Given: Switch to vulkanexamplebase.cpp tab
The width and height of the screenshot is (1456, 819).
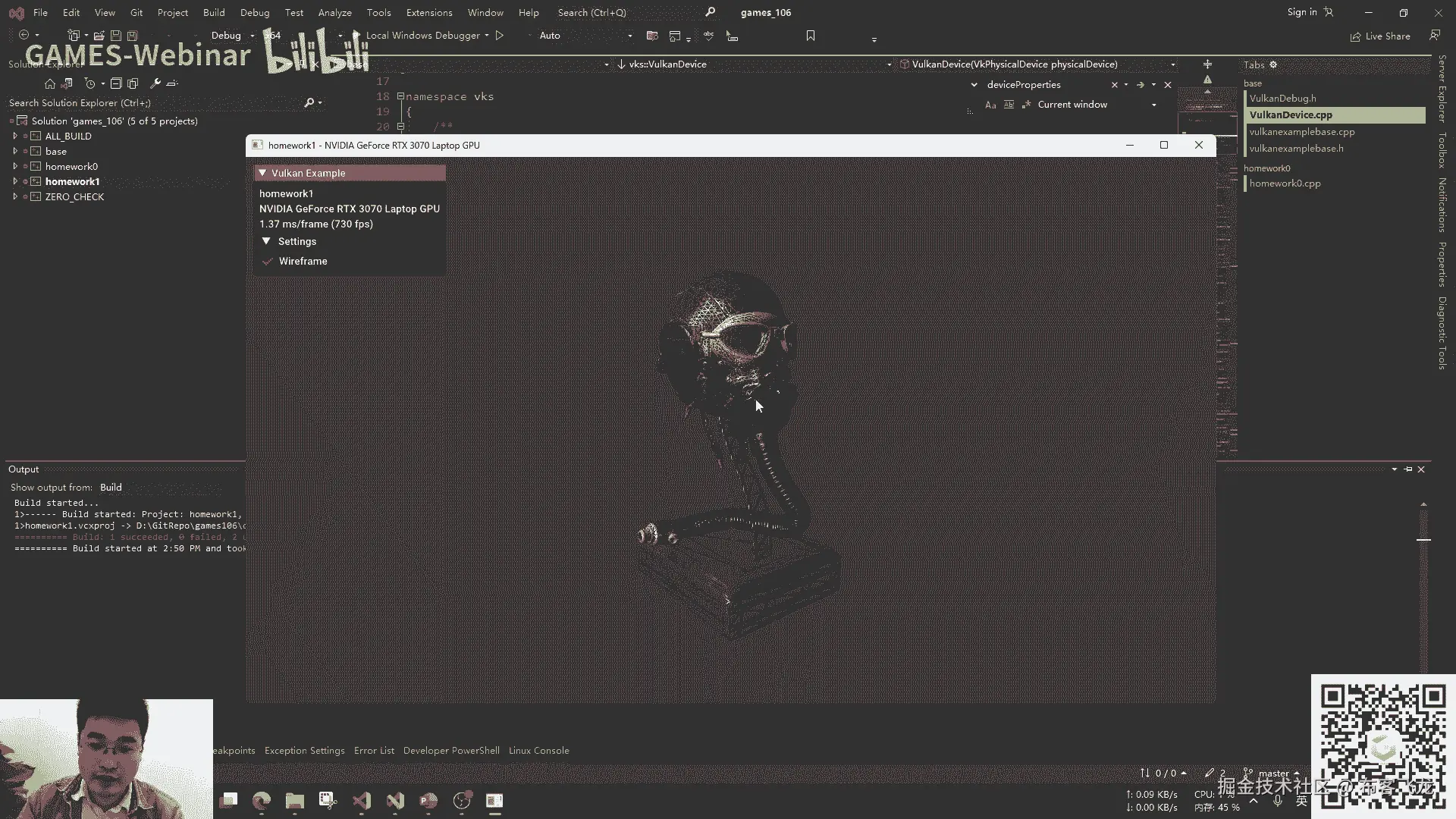Looking at the screenshot, I should coord(1301,132).
